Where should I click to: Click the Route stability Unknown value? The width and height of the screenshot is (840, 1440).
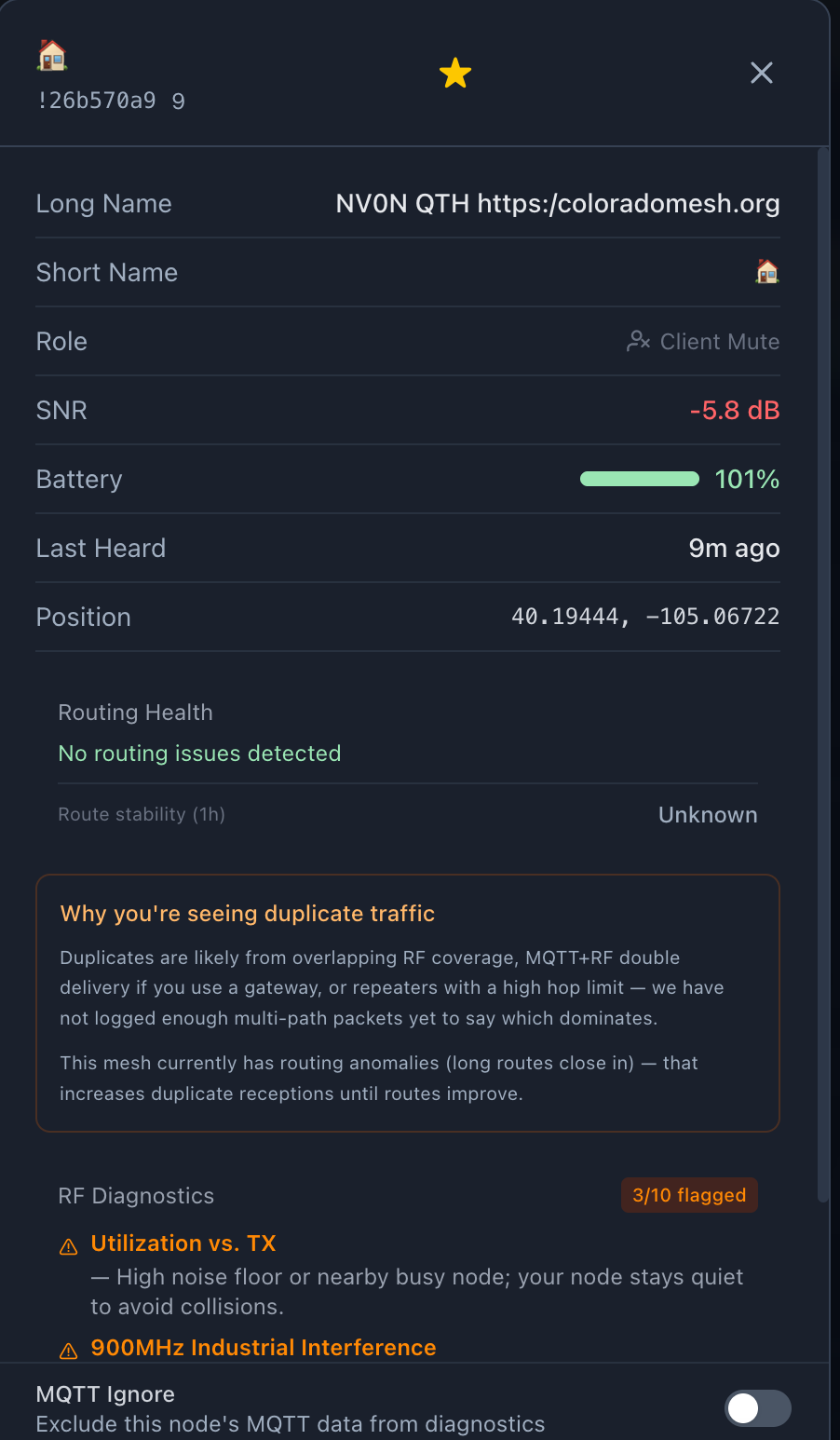click(x=707, y=815)
